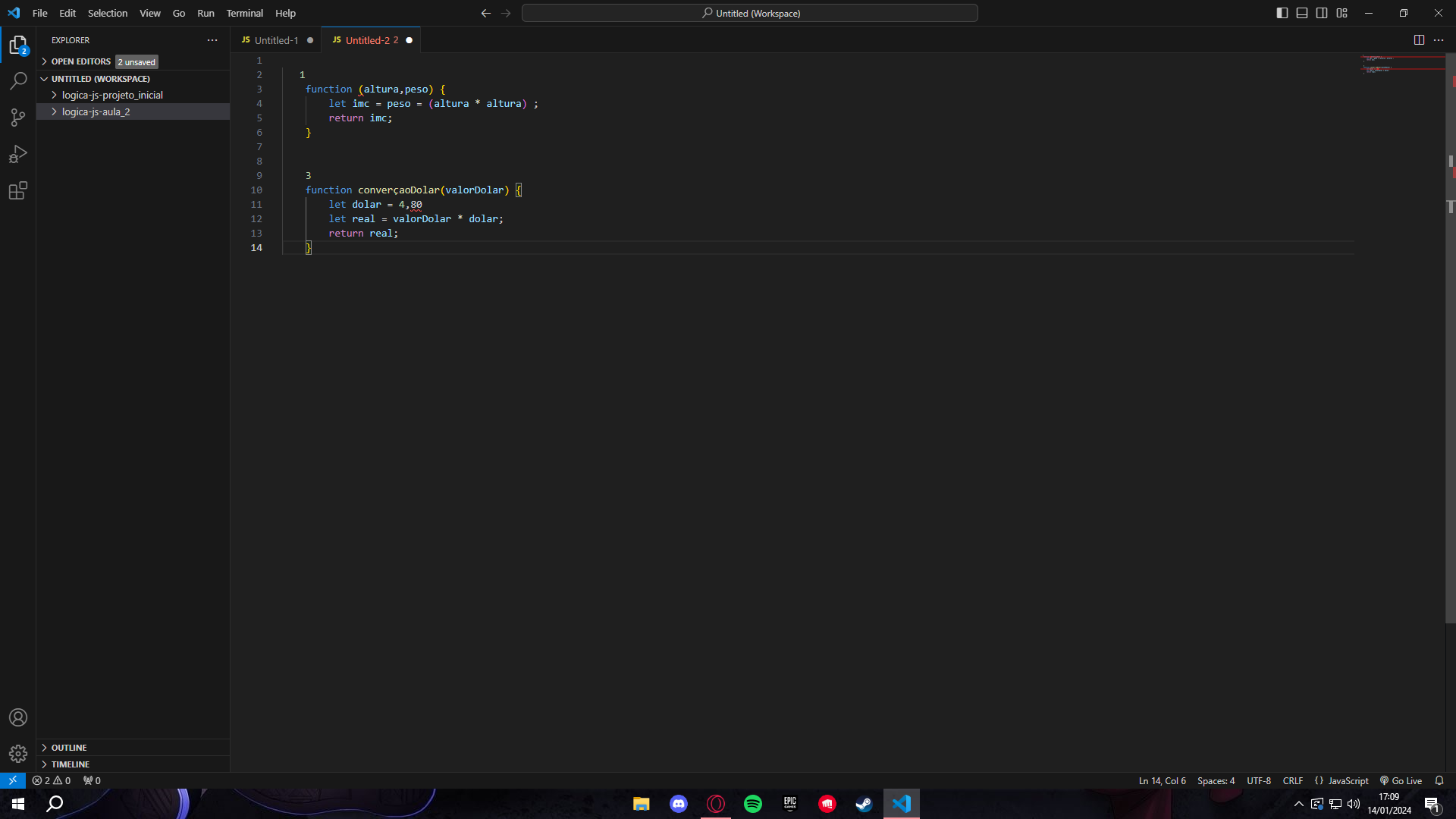1456x819 pixels.
Task: Toggle the bottom panel visibility
Action: click(x=1302, y=13)
